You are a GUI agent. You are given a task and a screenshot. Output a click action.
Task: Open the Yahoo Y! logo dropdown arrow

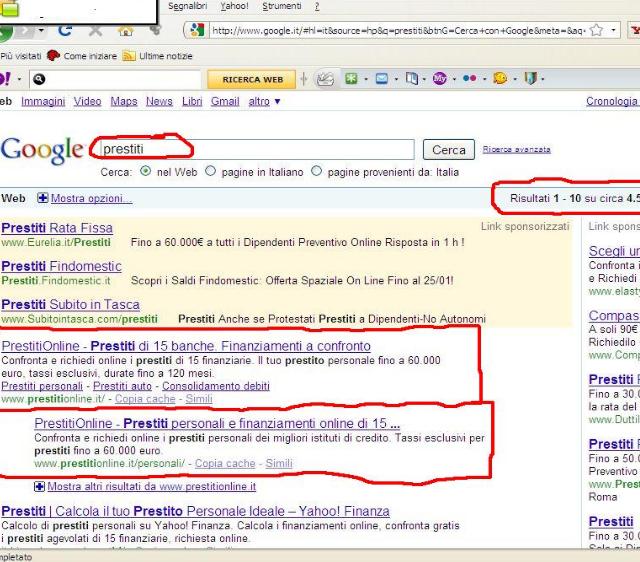[x=19, y=79]
